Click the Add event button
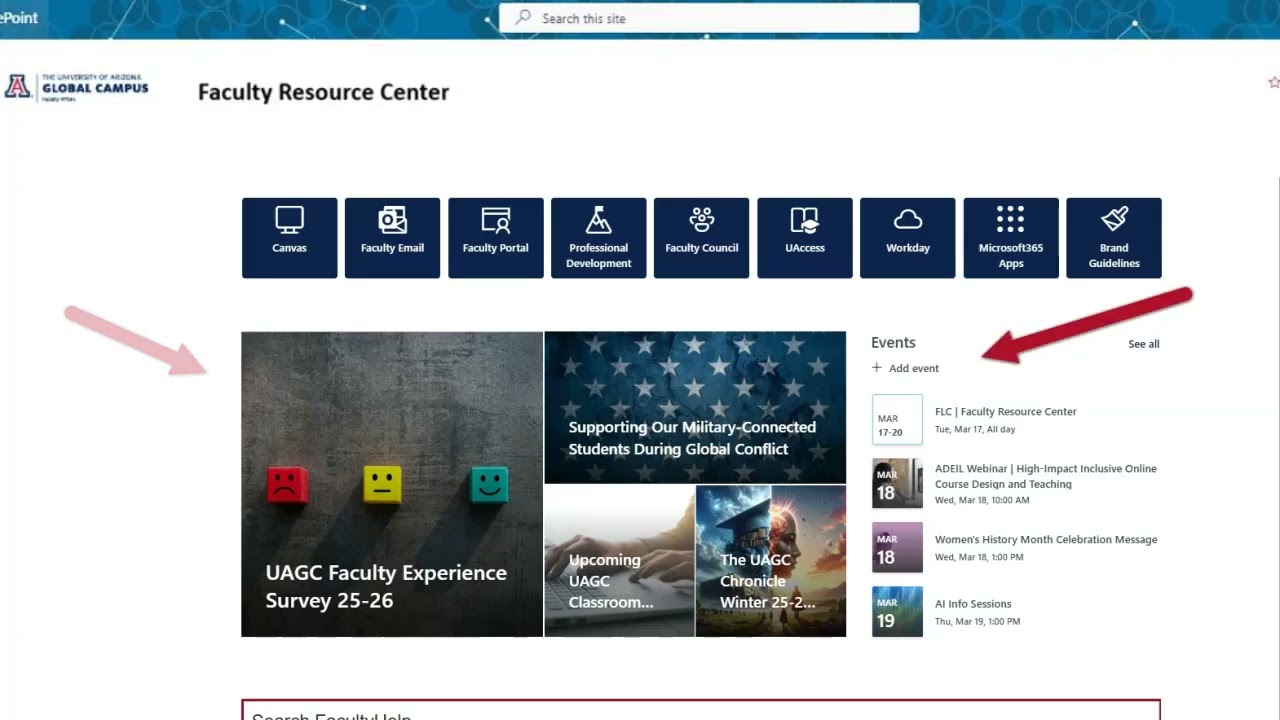Viewport: 1280px width, 720px height. click(905, 368)
